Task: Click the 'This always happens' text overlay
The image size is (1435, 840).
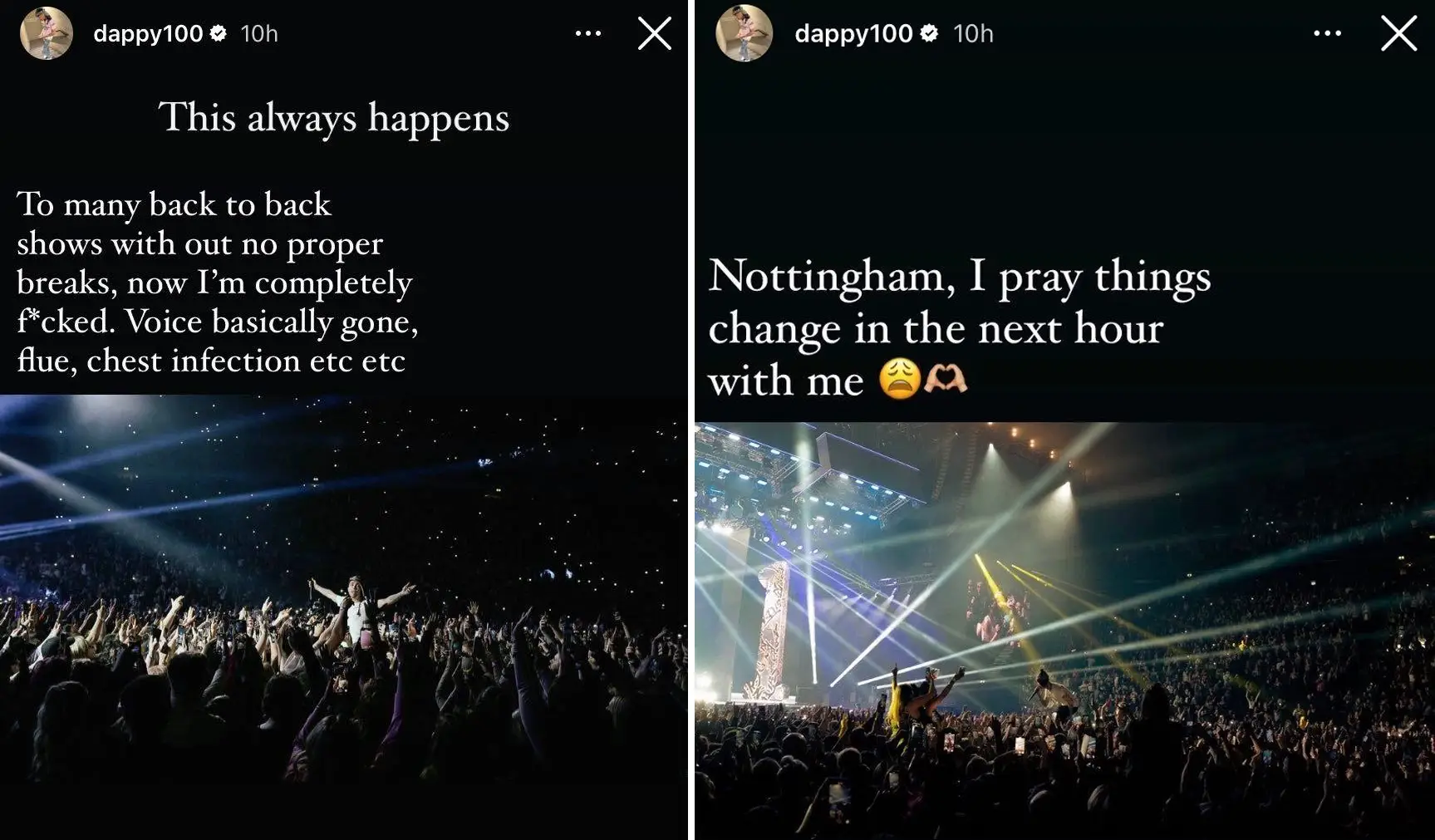Action: [x=333, y=118]
